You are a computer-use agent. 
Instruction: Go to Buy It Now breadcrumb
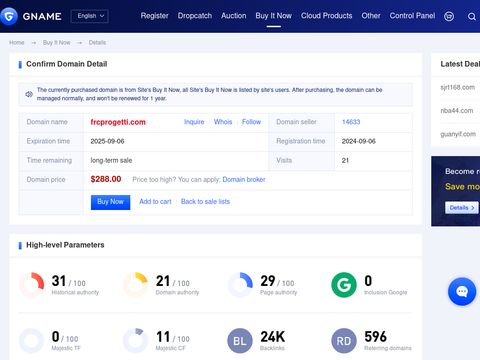point(57,43)
